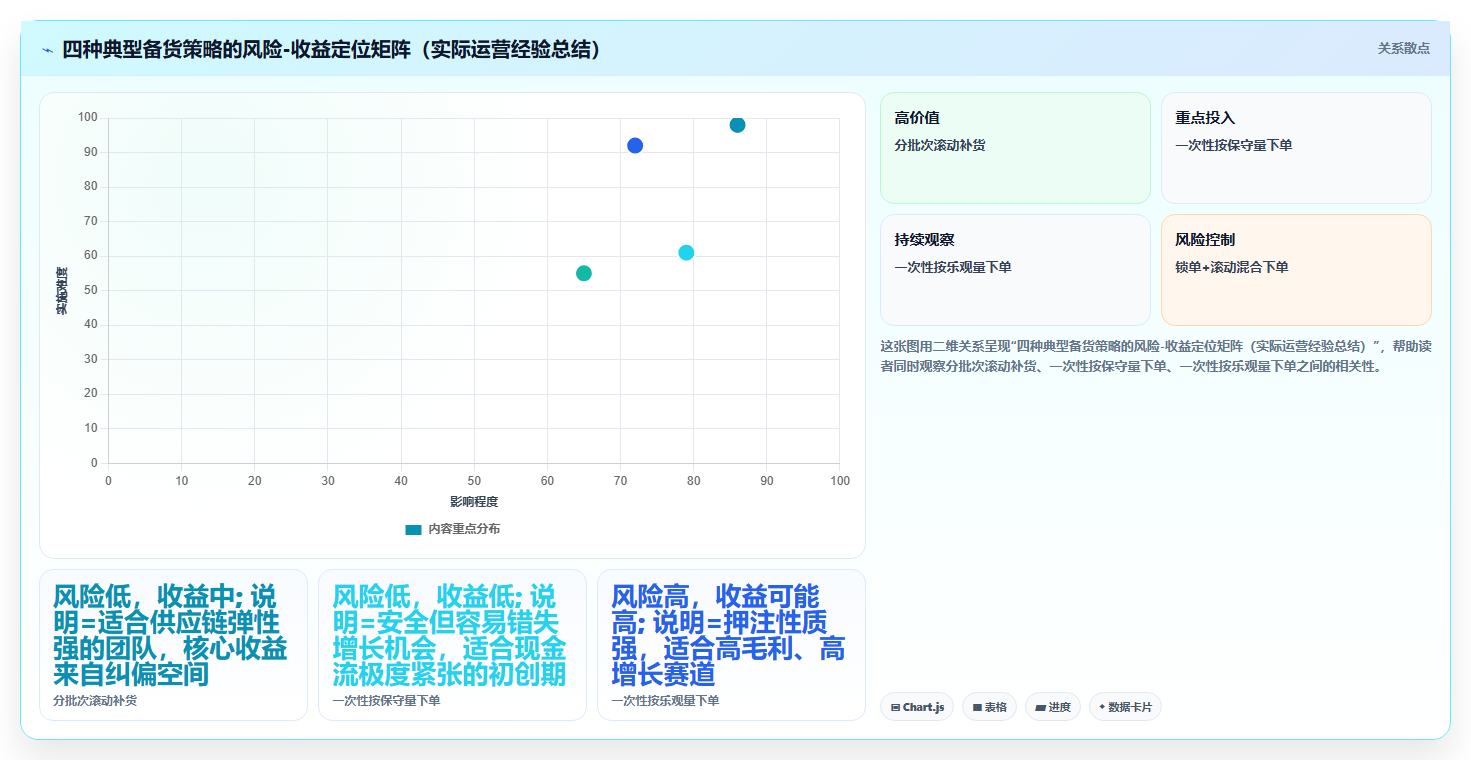Click the green scatter point near 55
The height and width of the screenshot is (760, 1471).
pos(584,273)
